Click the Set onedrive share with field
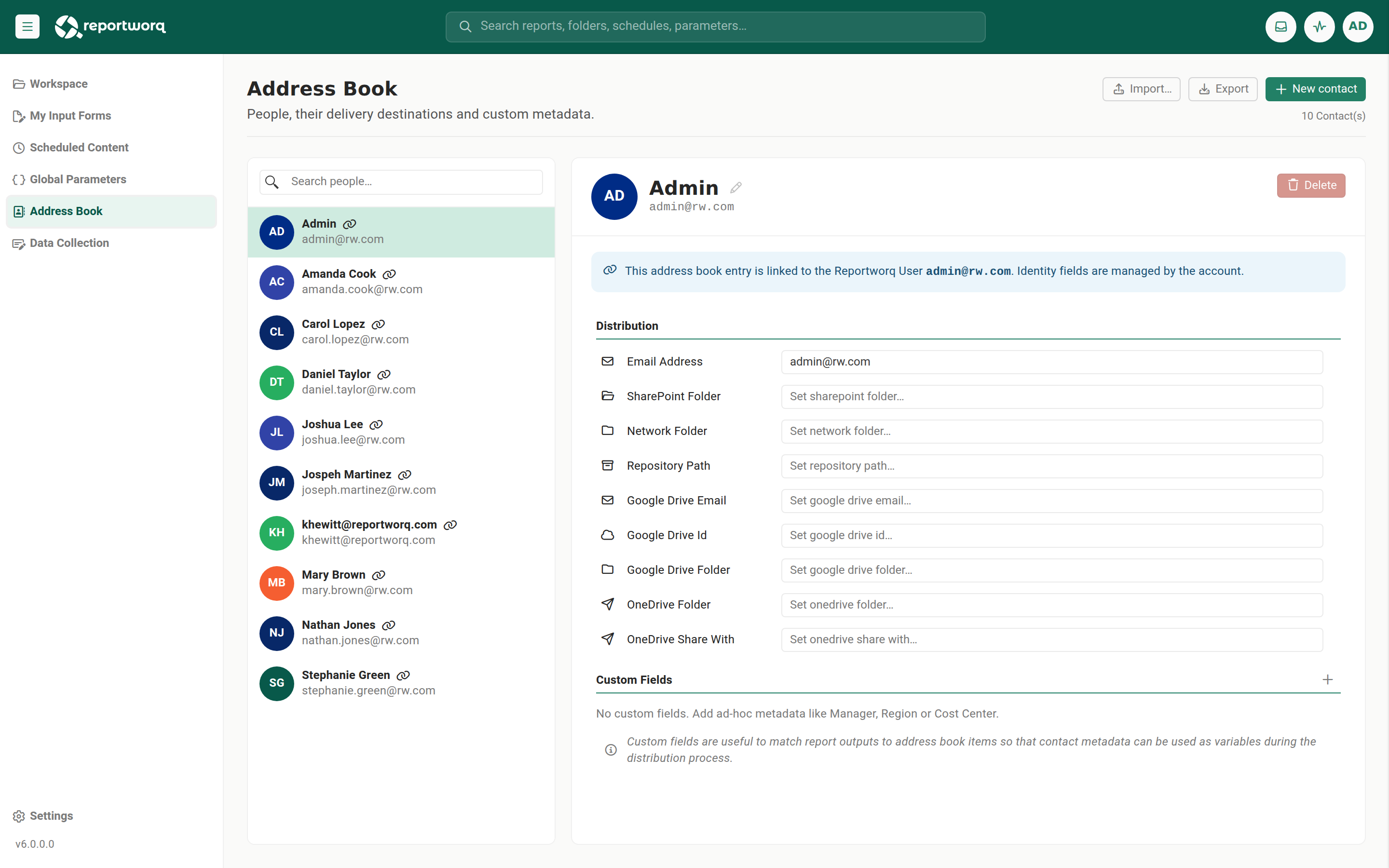 click(1051, 639)
